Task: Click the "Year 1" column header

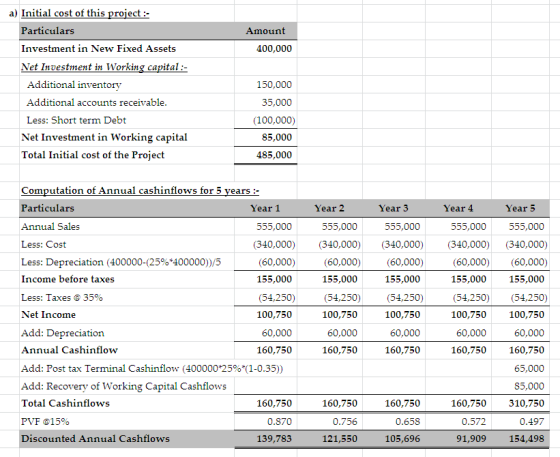Action: (x=265, y=209)
